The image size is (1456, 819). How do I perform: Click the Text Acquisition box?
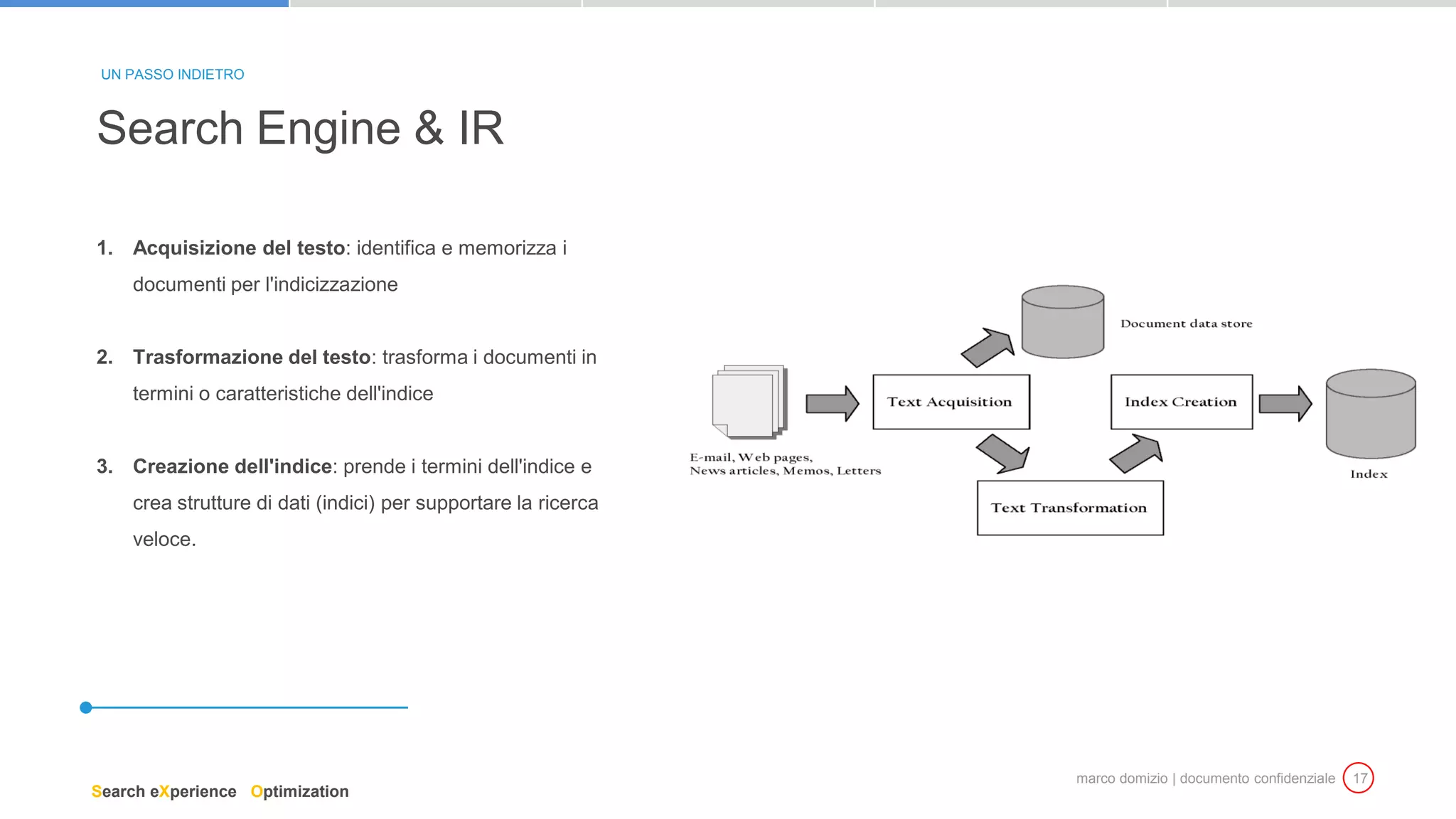[951, 402]
